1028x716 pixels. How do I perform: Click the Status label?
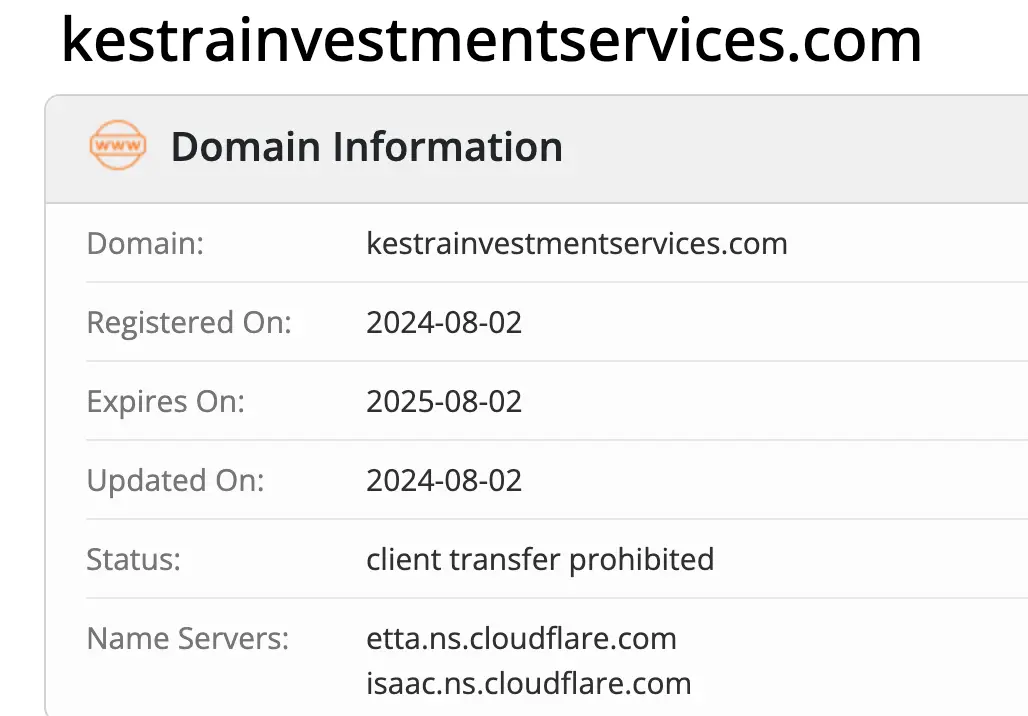point(134,559)
